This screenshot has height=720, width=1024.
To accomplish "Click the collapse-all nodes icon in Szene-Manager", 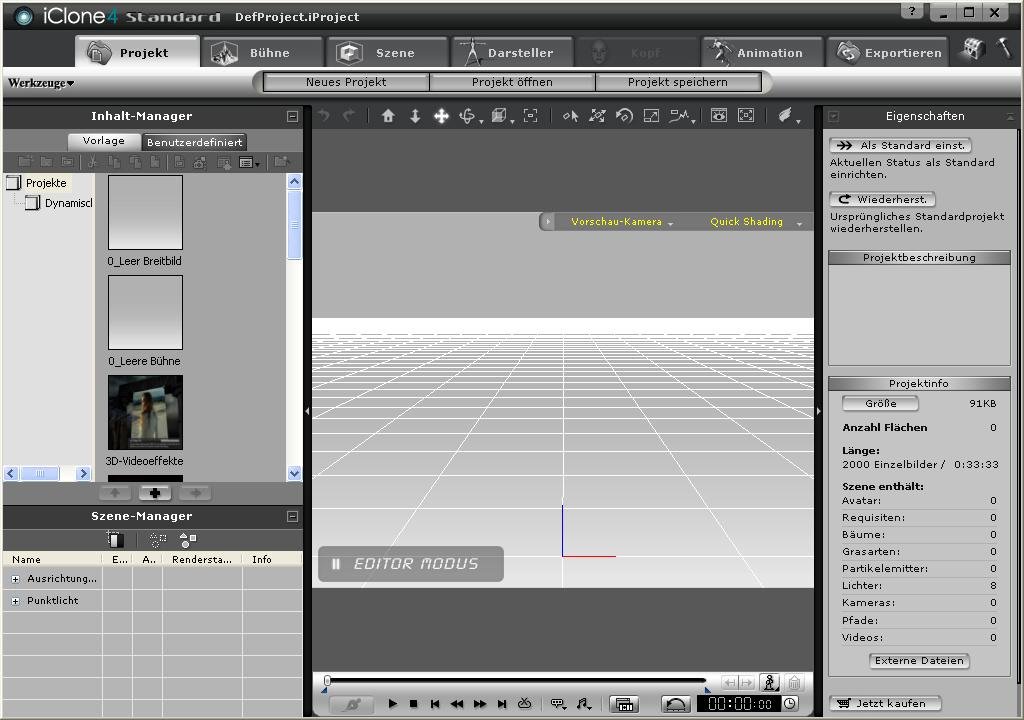I will click(x=157, y=540).
